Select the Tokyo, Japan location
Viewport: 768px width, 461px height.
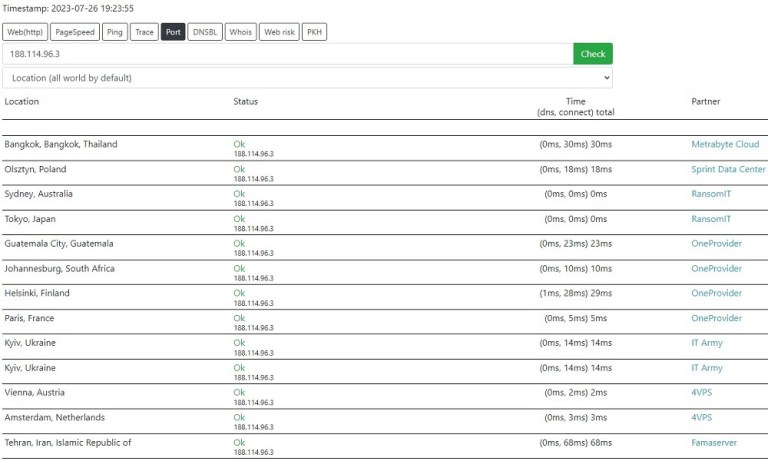point(30,218)
